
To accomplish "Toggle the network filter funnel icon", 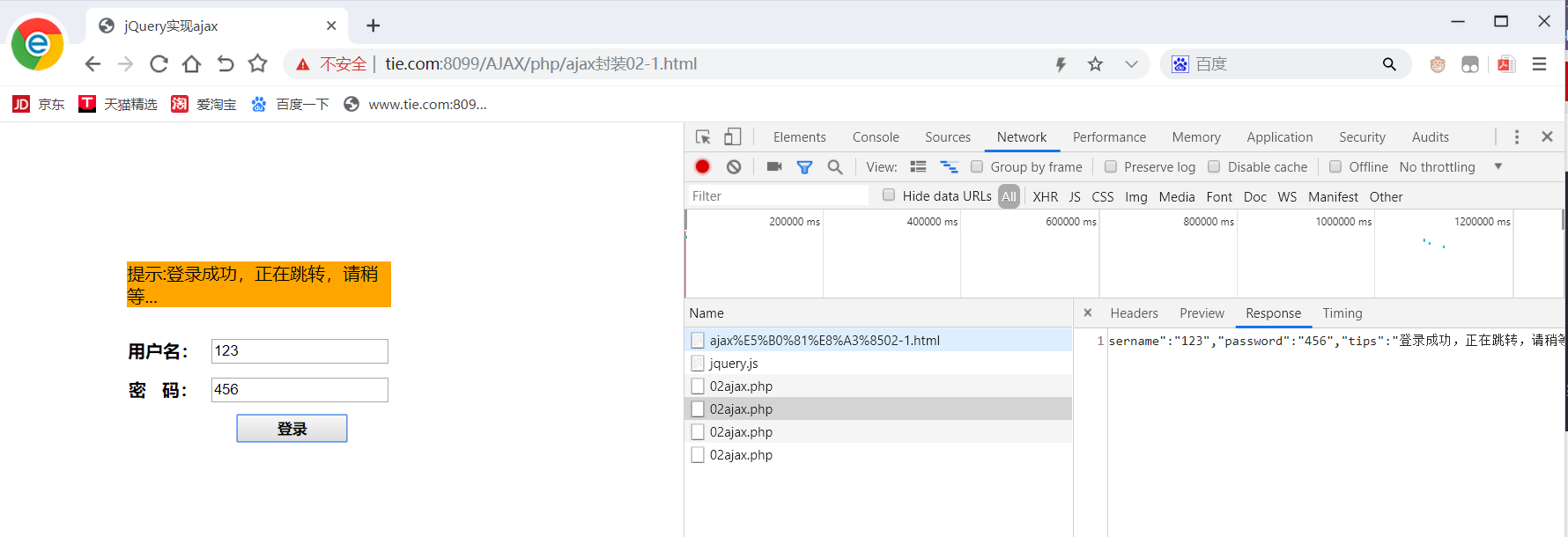I will click(804, 166).
